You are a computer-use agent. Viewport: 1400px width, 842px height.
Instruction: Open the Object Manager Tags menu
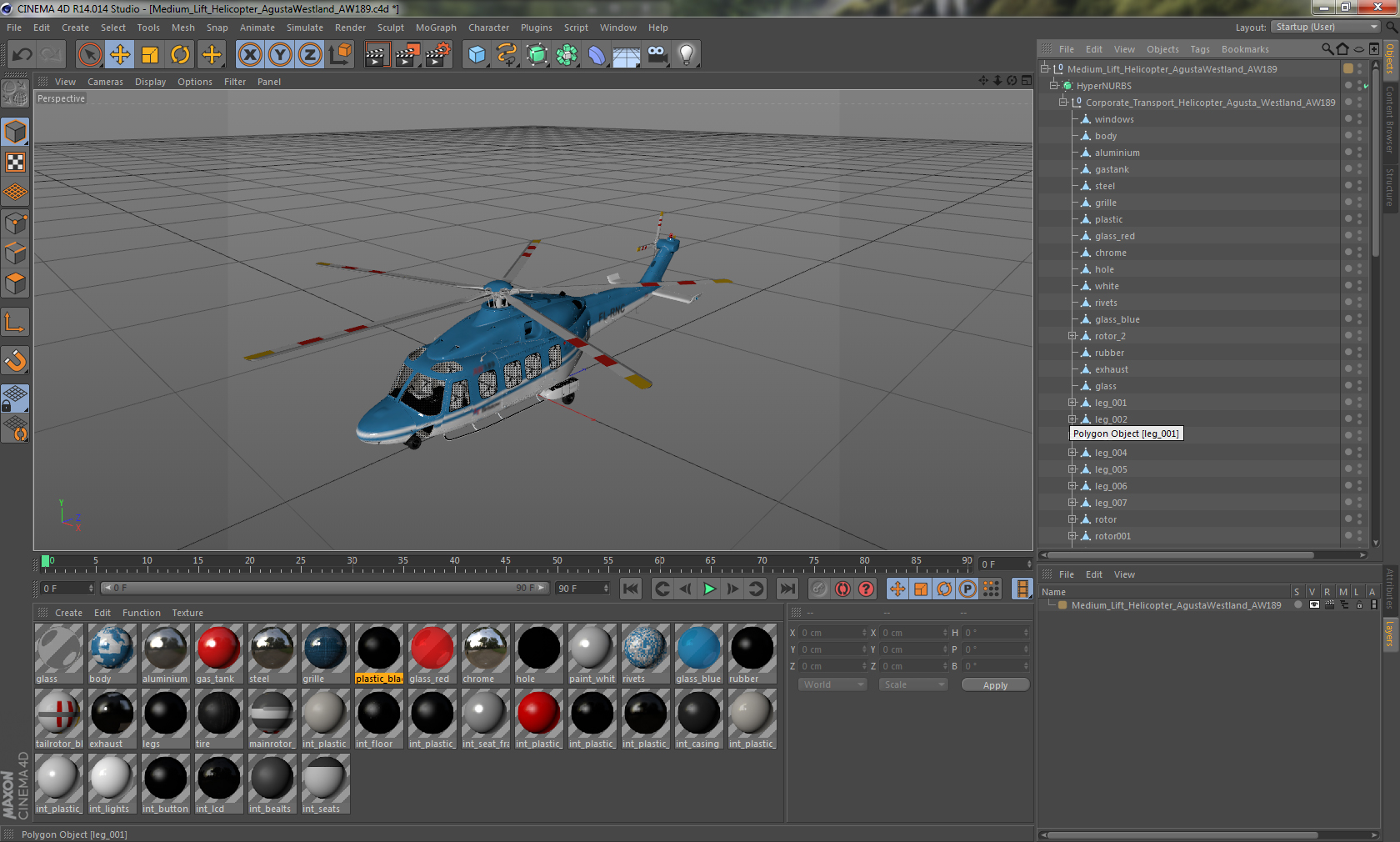point(1199,49)
